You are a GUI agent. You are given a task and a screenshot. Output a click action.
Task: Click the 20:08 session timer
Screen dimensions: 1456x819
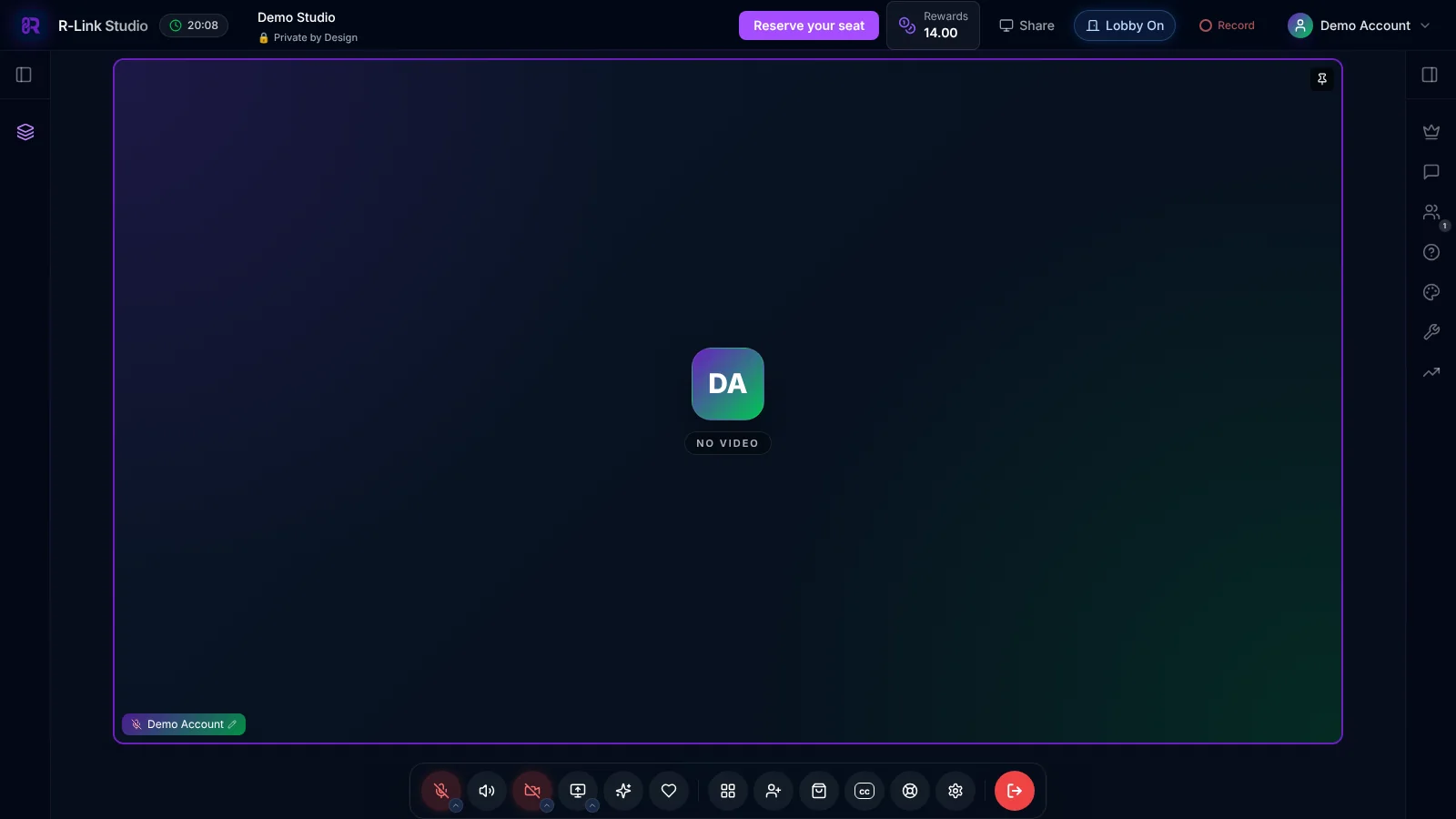click(194, 25)
